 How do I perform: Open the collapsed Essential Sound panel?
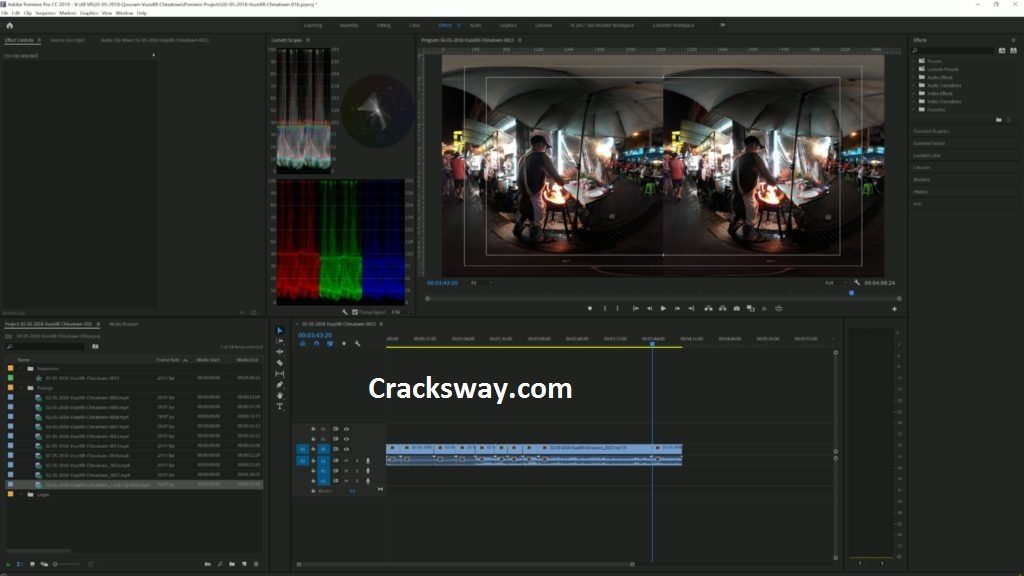pyautogui.click(x=929, y=143)
